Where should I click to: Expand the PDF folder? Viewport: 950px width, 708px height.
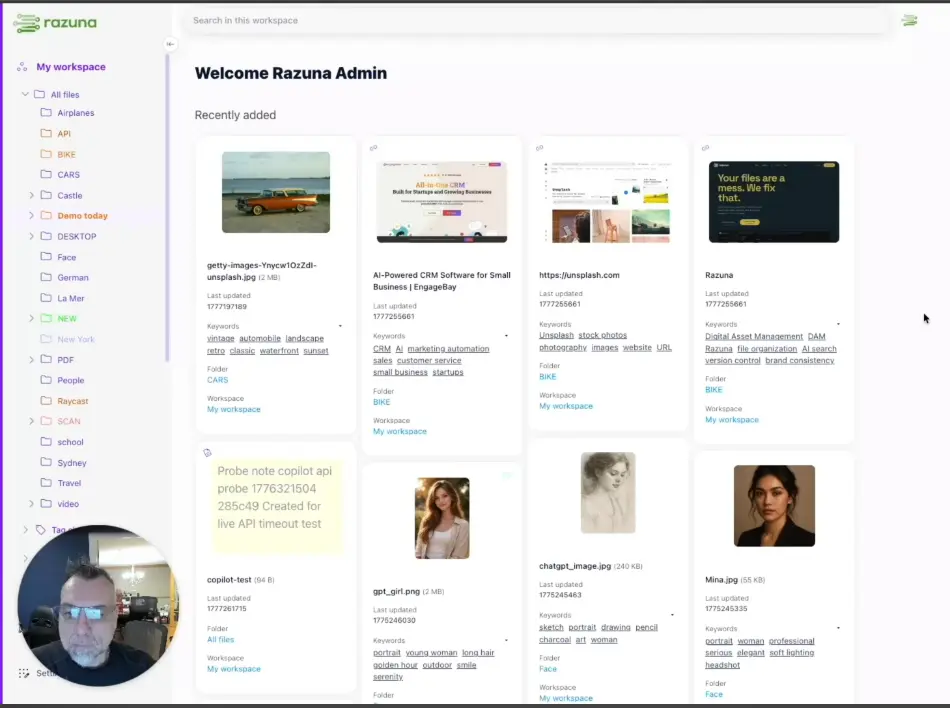[x=32, y=360]
